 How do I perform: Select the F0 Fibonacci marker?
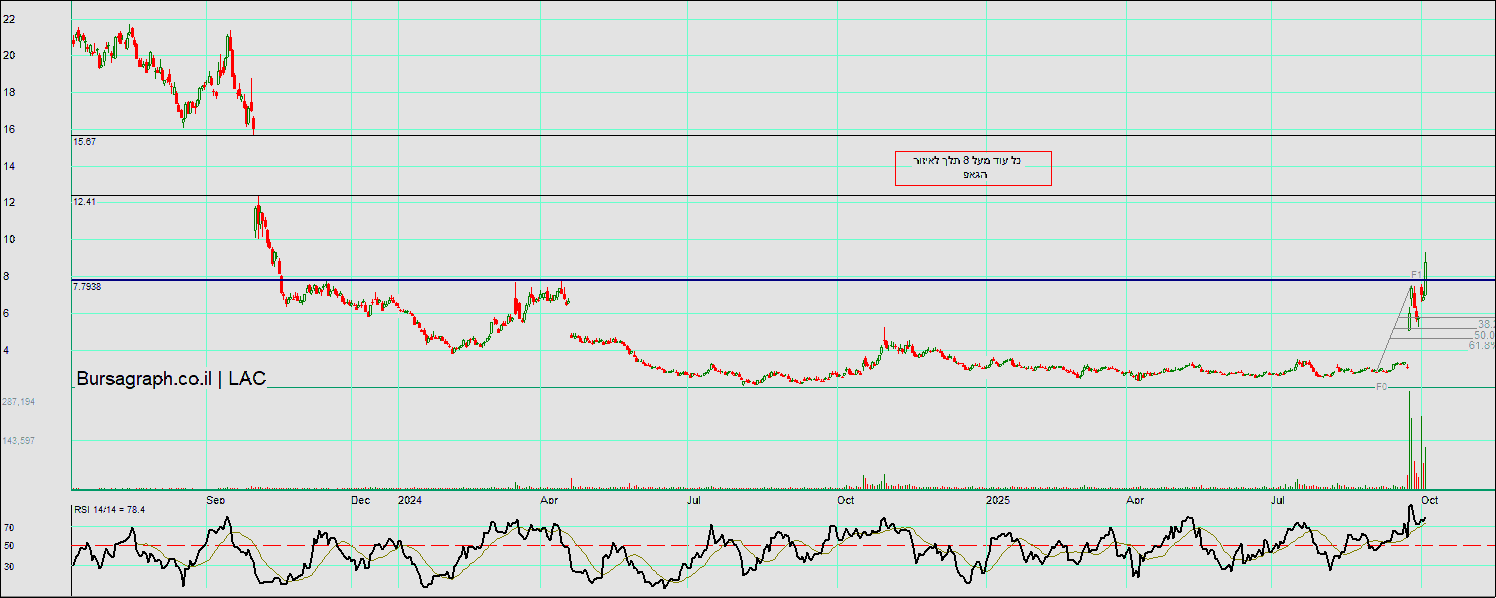pyautogui.click(x=1381, y=387)
